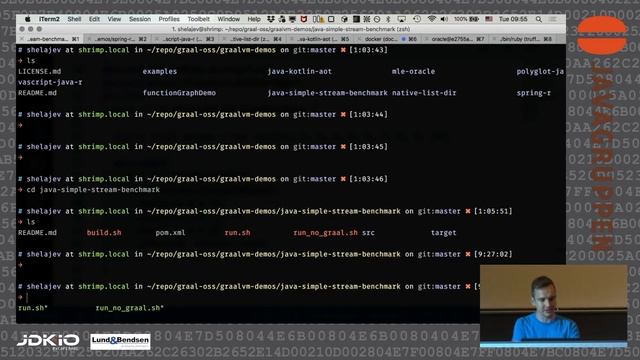
Task: Click the clock showing Tue 09:55
Action: pyautogui.click(x=513, y=19)
